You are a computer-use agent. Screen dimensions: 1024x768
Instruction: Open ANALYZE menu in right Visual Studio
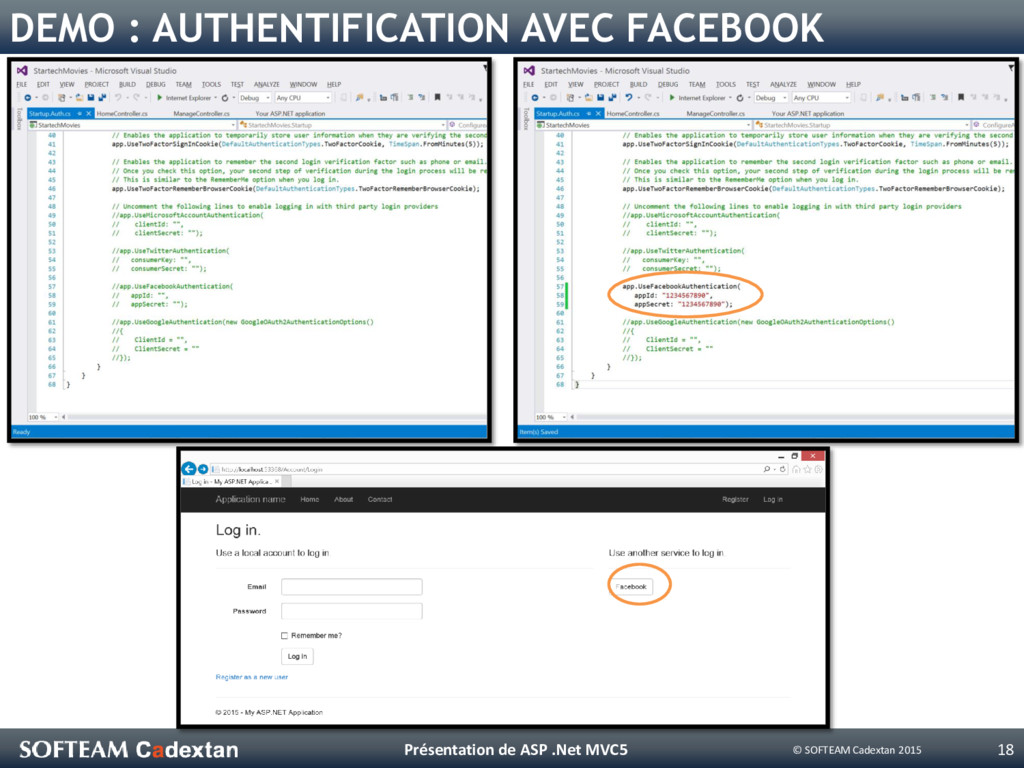[783, 84]
